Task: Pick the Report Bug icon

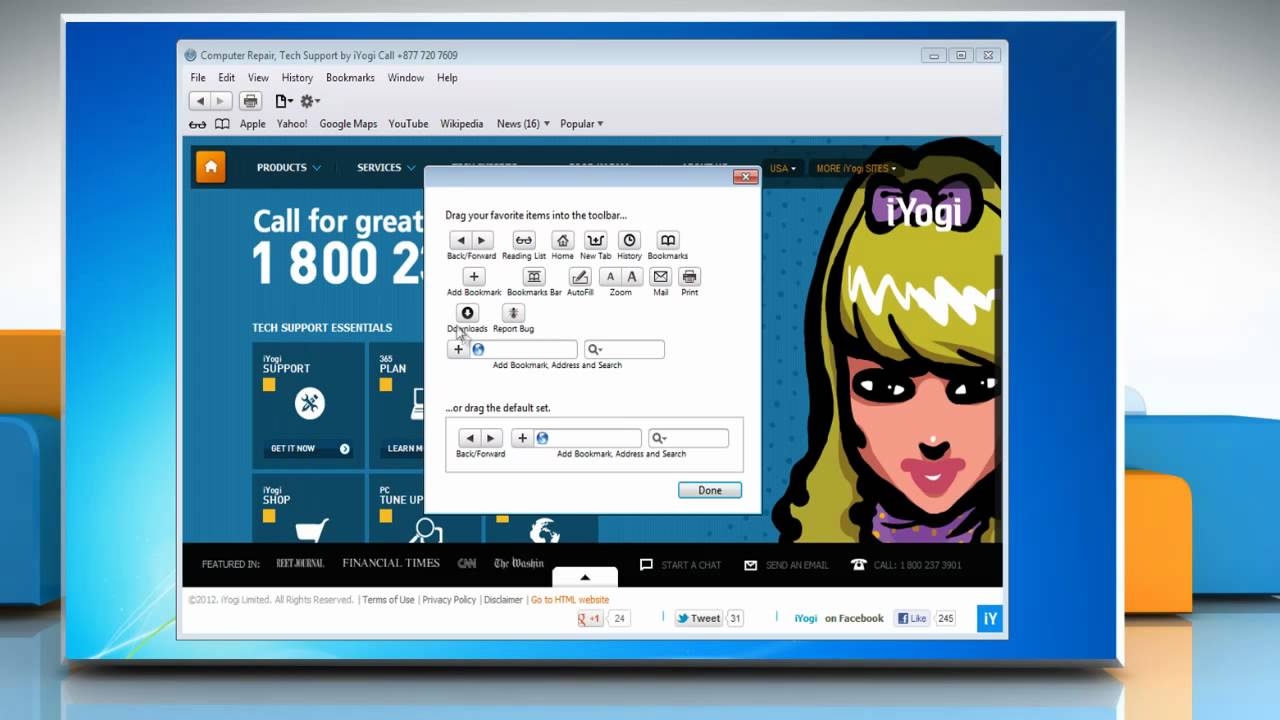Action: pos(513,313)
